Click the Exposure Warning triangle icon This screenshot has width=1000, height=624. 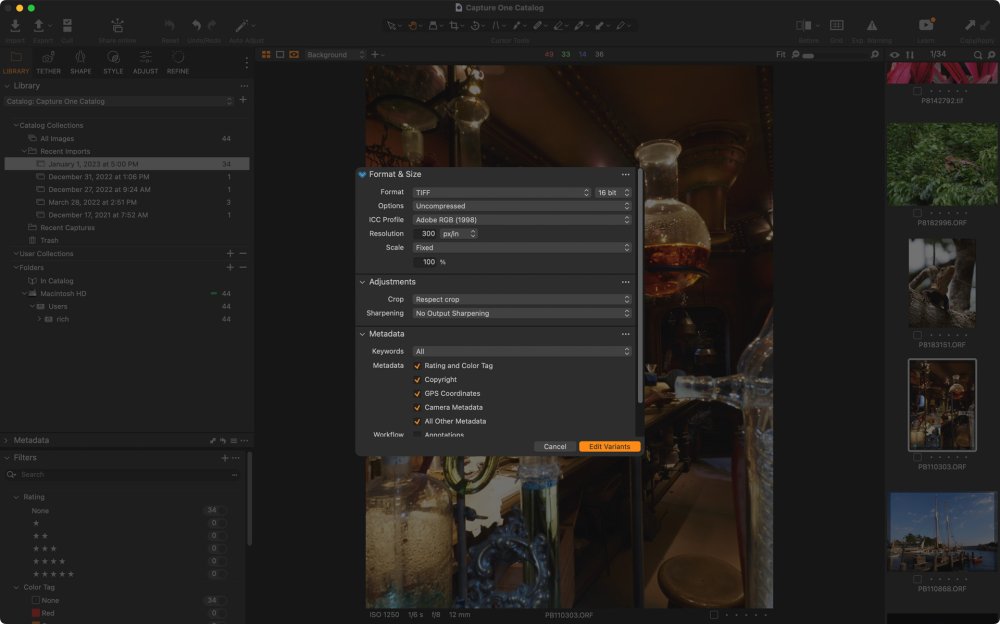tap(872, 25)
